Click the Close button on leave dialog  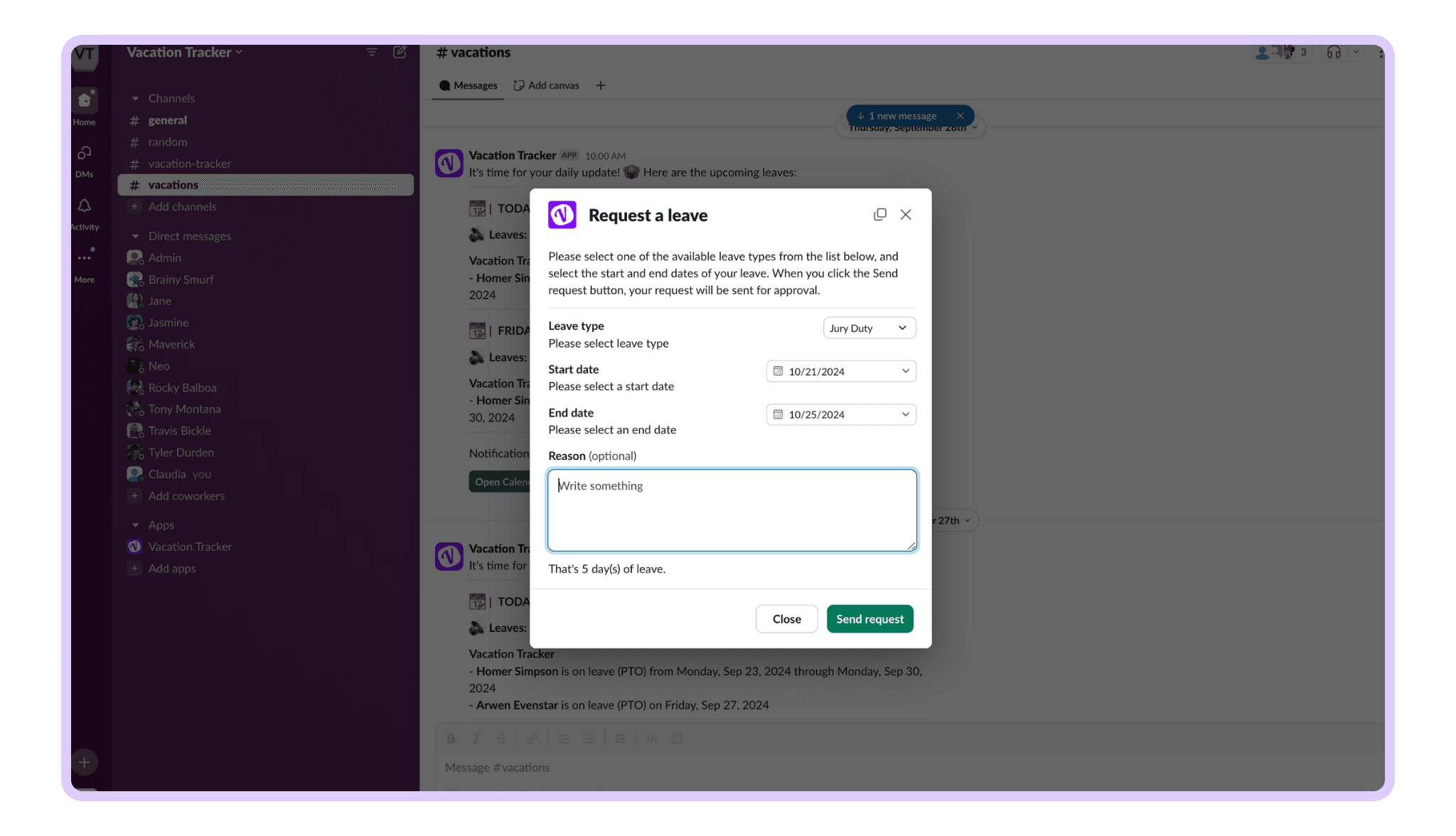[786, 618]
